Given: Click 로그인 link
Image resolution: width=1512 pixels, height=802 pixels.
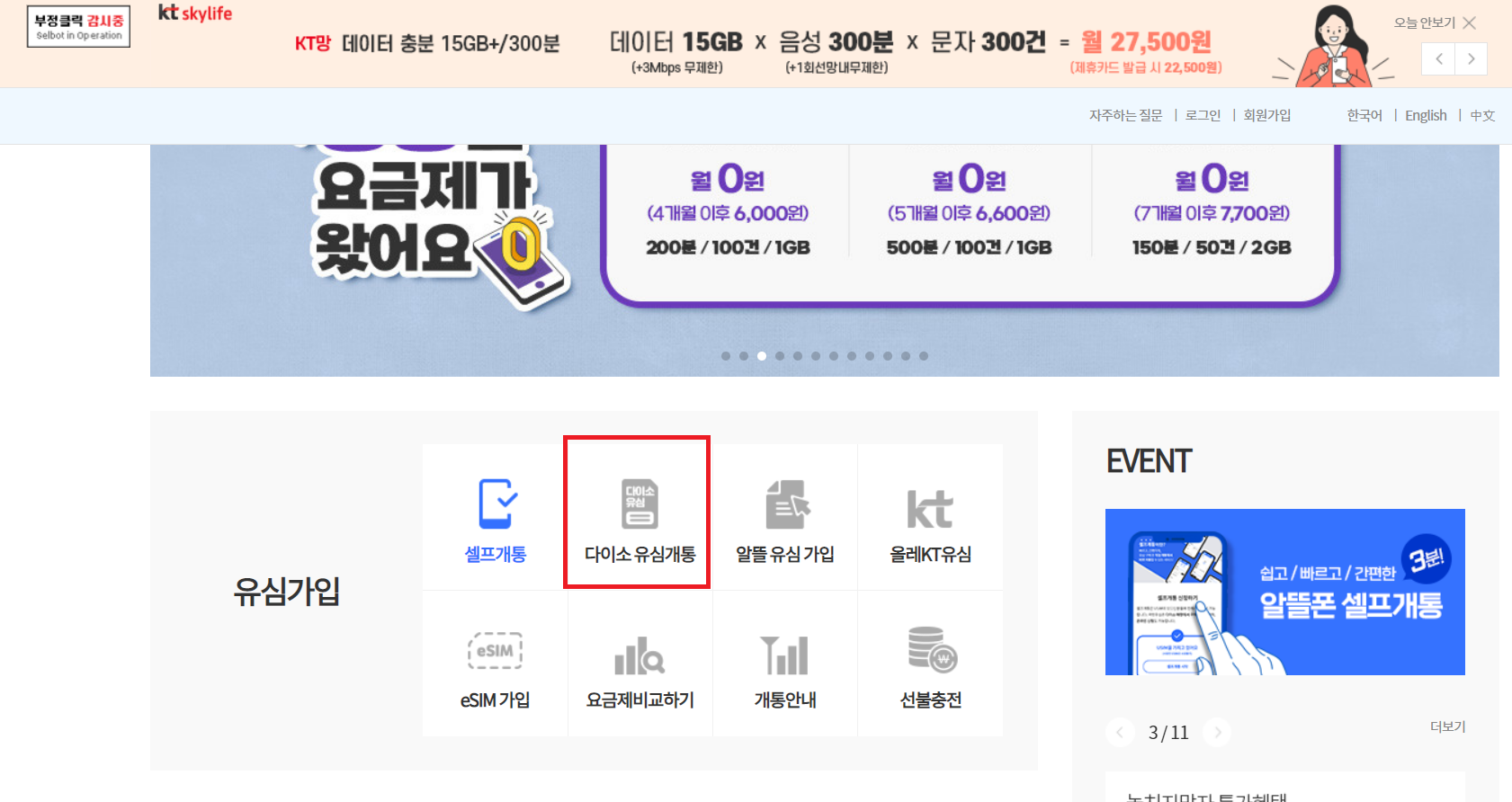Looking at the screenshot, I should pos(1203,115).
